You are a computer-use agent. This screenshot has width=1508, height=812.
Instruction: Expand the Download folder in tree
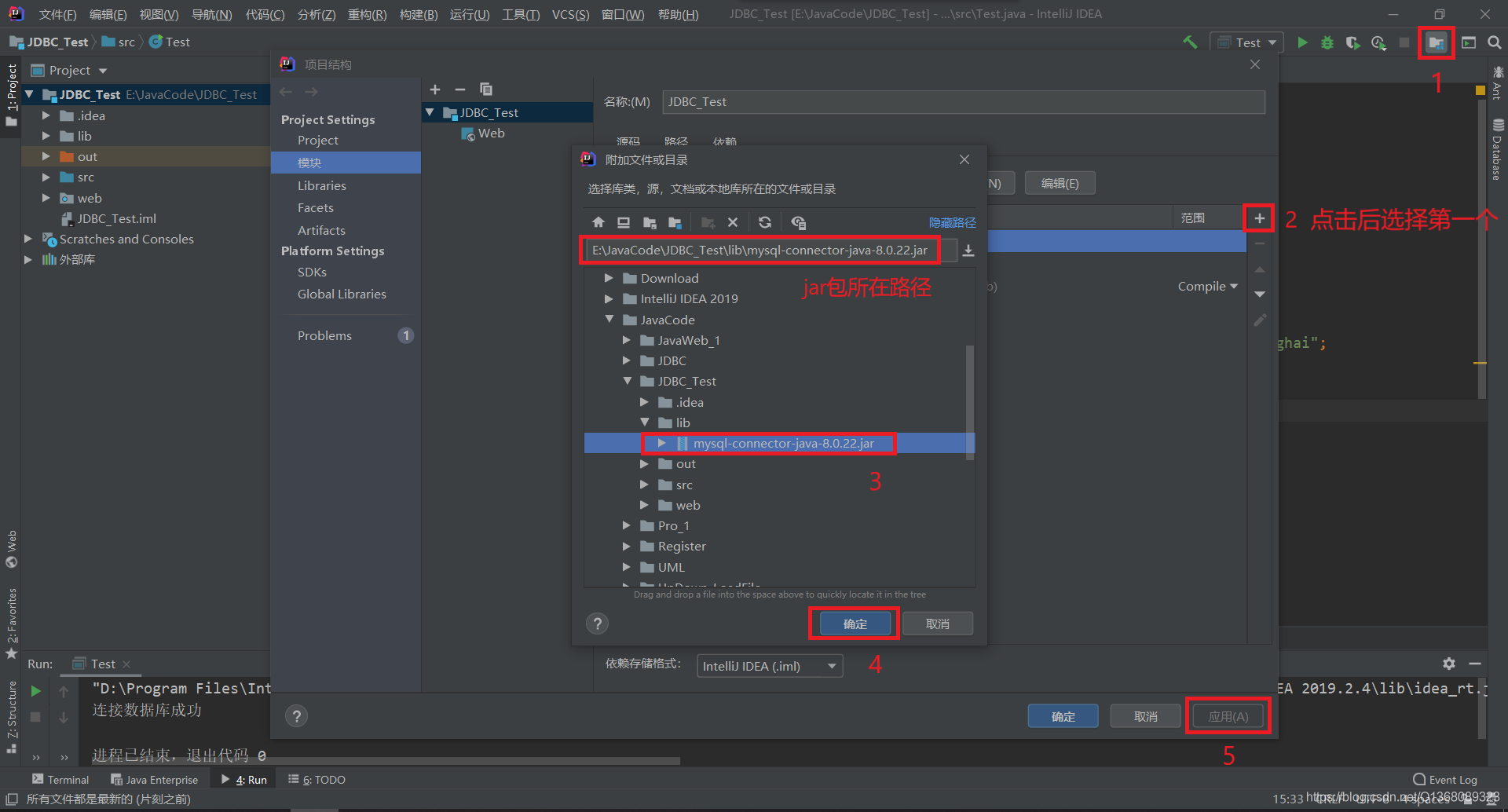609,278
